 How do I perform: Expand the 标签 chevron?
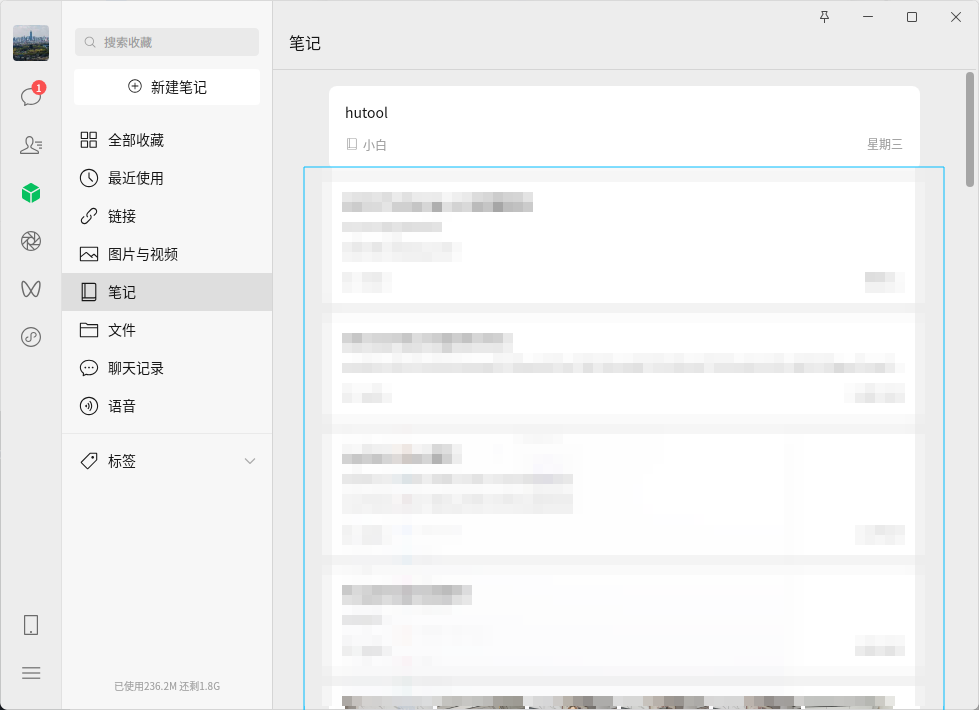pos(250,461)
